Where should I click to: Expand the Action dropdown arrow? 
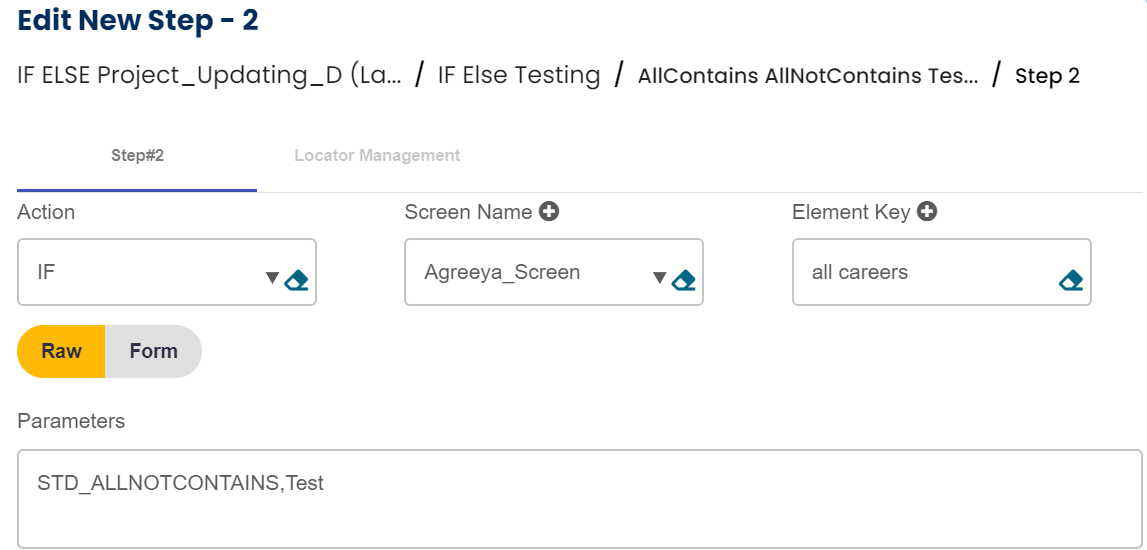[272, 278]
